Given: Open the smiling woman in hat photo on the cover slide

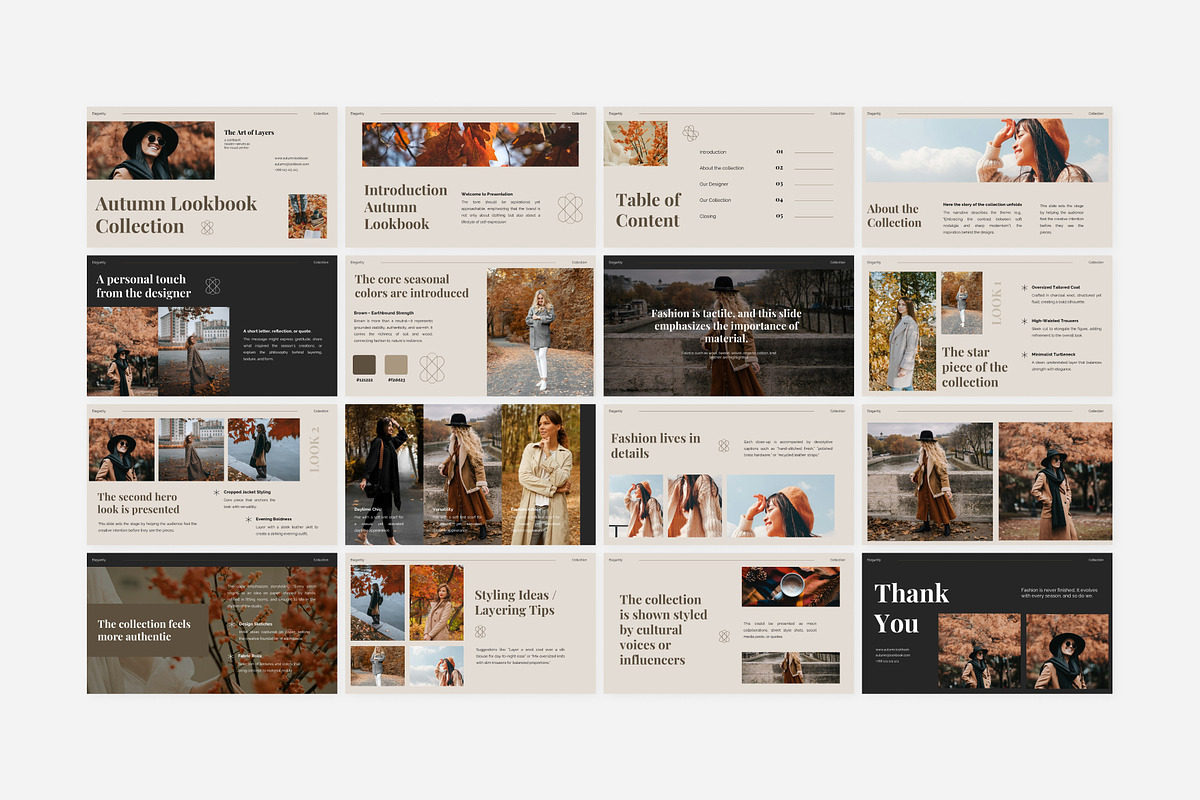Looking at the screenshot, I should point(151,150).
